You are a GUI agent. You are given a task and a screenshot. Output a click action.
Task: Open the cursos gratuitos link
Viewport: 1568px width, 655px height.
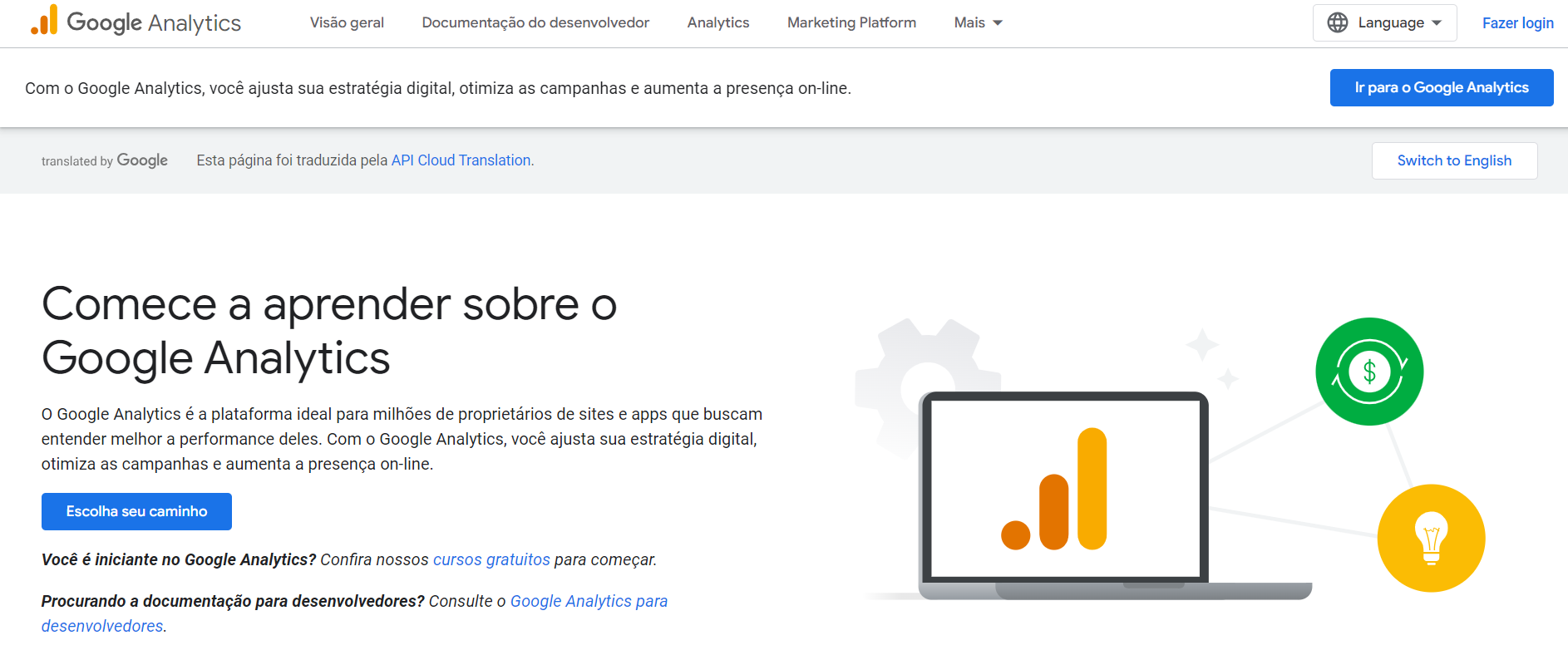click(491, 559)
